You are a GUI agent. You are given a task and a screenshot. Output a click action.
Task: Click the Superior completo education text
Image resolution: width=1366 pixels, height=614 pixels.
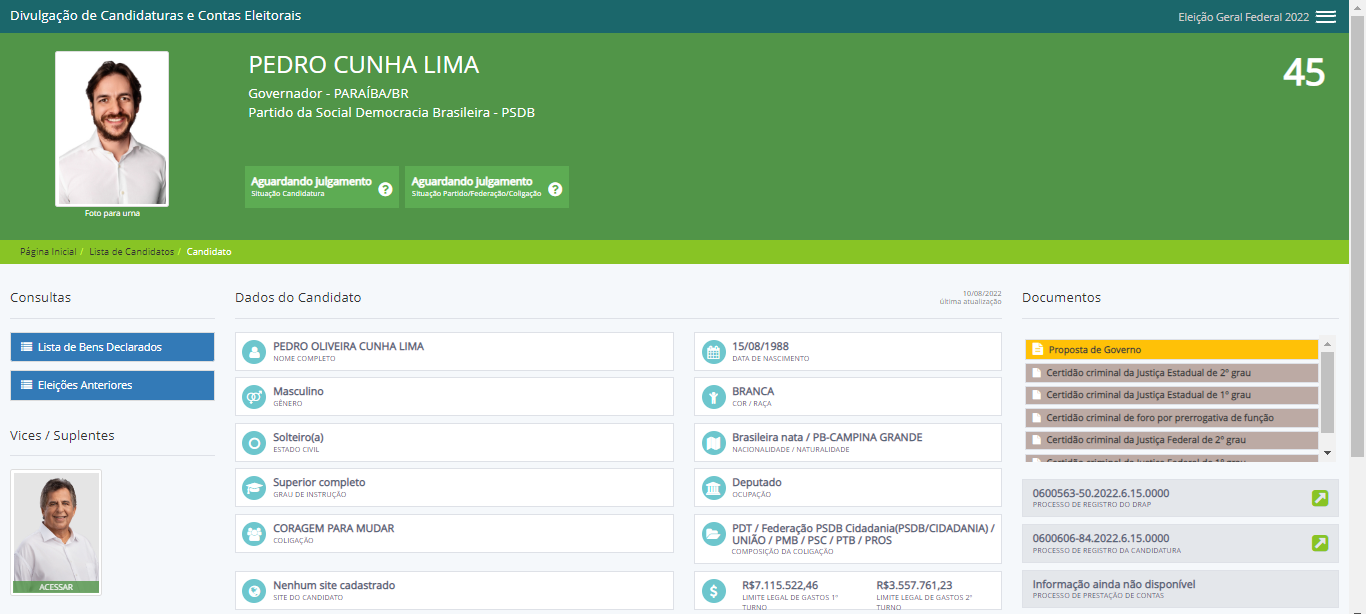(x=319, y=482)
